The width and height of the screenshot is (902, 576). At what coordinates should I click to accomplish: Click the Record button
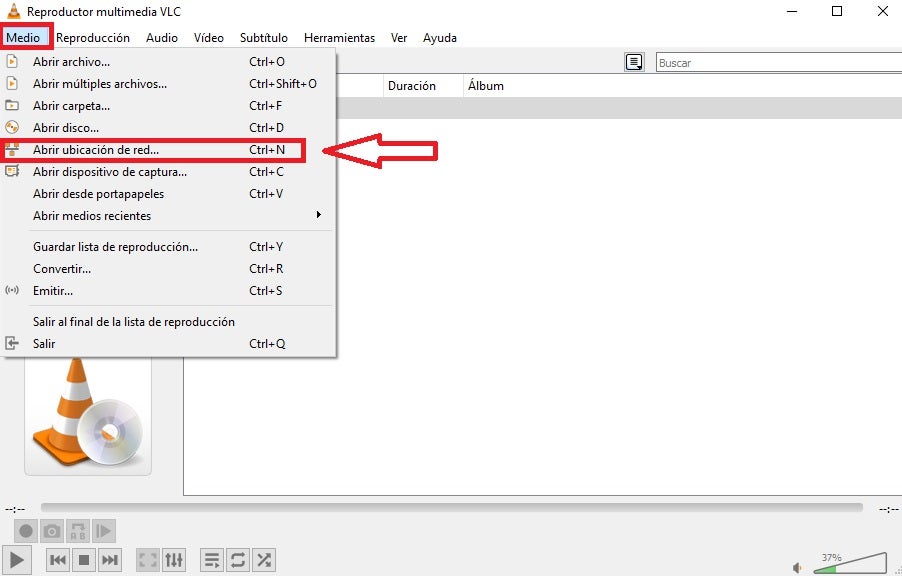coord(25,531)
